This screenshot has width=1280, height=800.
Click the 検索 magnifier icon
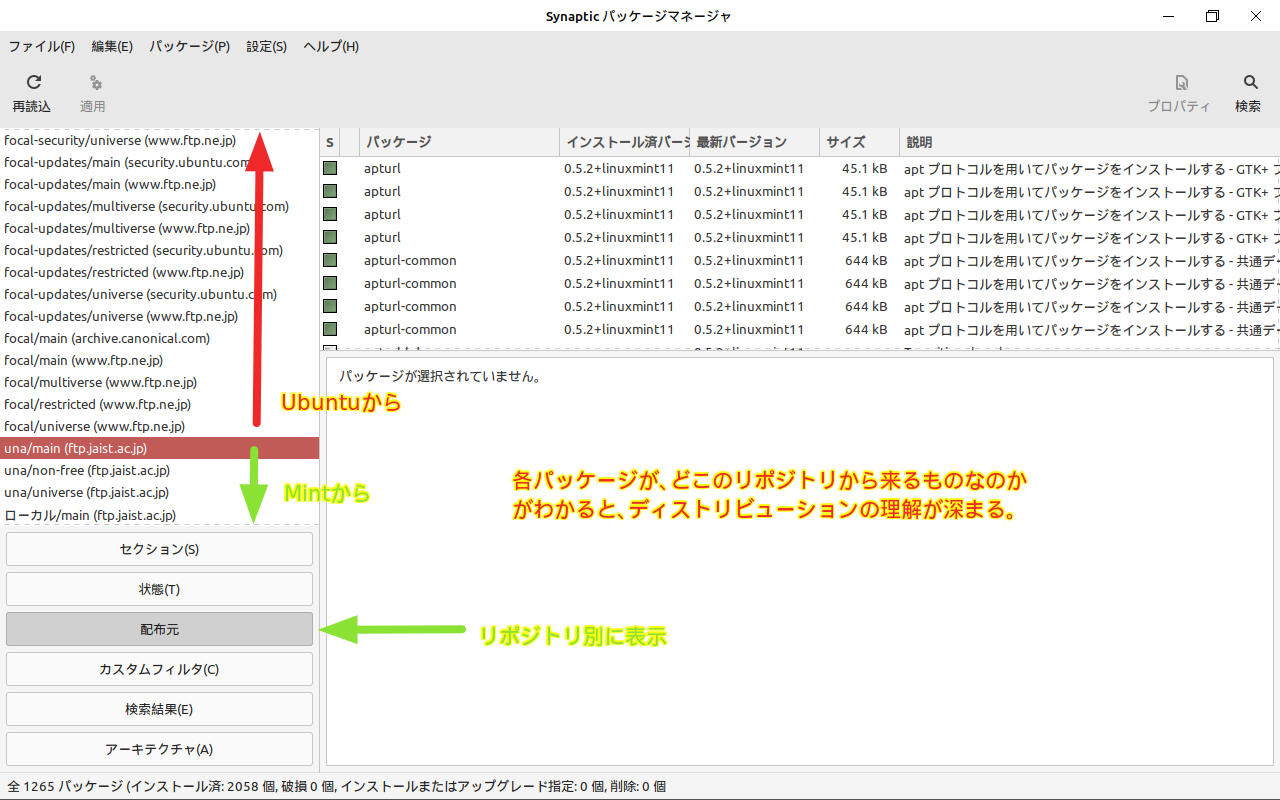click(1251, 83)
